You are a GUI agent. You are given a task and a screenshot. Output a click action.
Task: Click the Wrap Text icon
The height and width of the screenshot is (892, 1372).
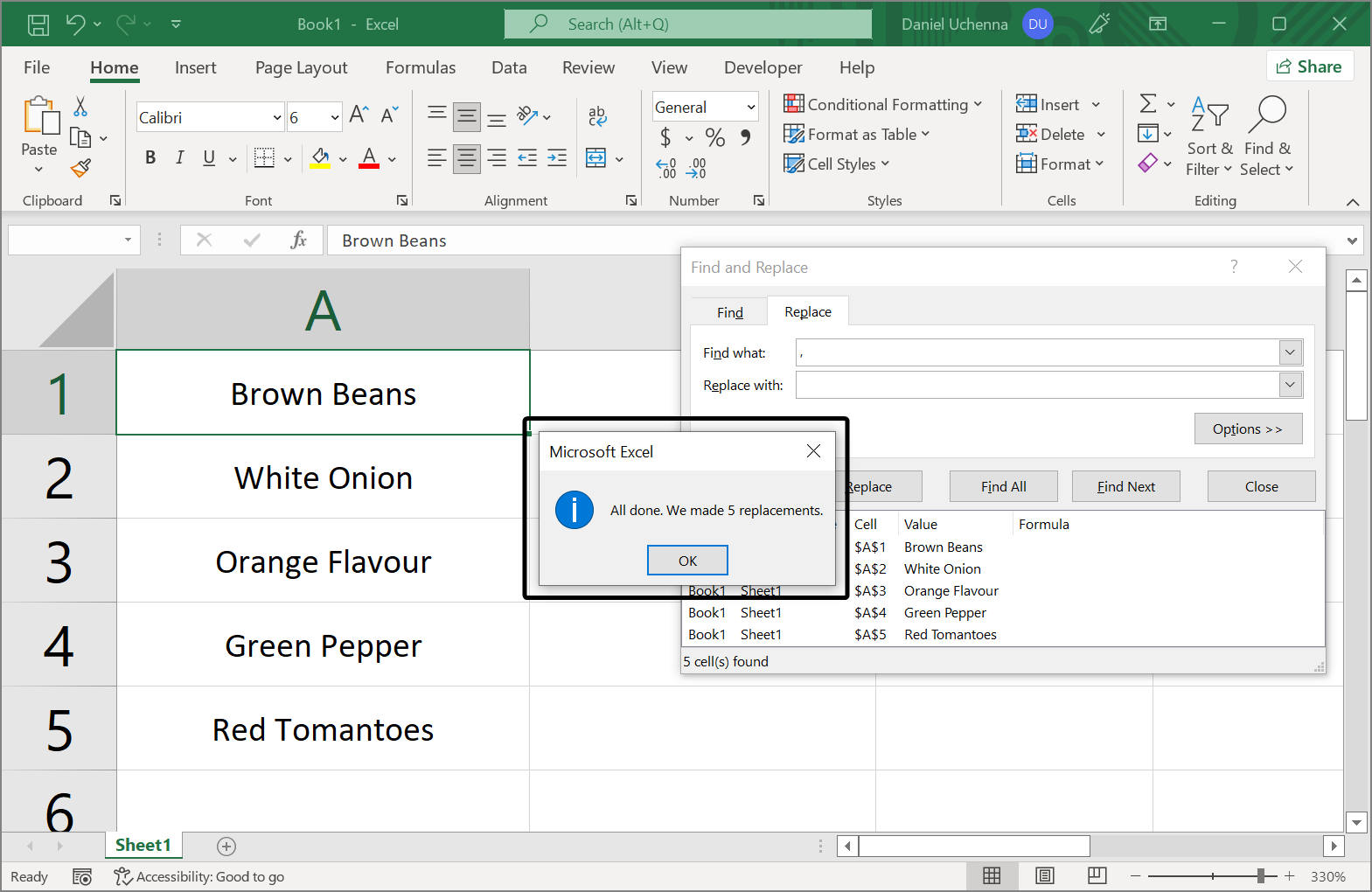pos(597,115)
